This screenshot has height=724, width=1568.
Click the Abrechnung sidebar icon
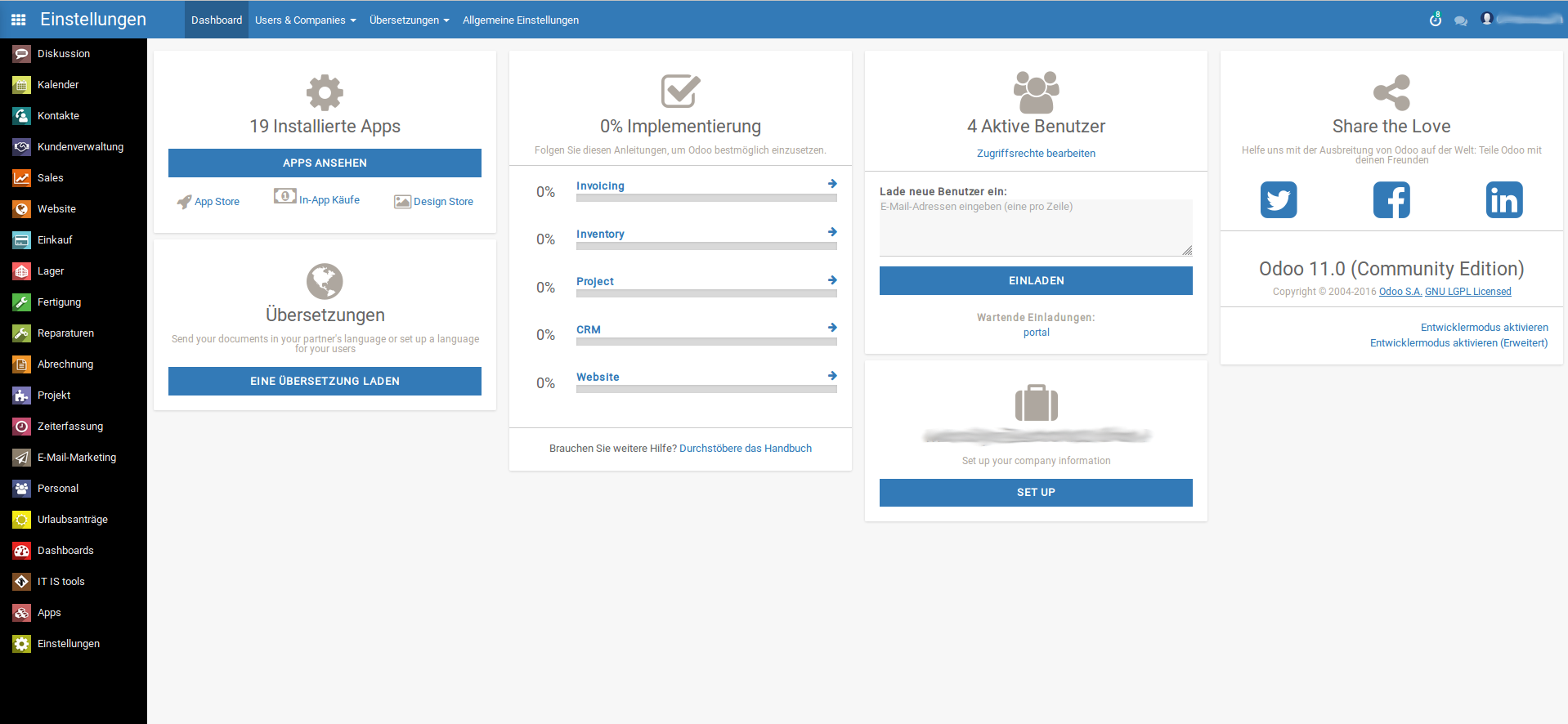(x=22, y=364)
